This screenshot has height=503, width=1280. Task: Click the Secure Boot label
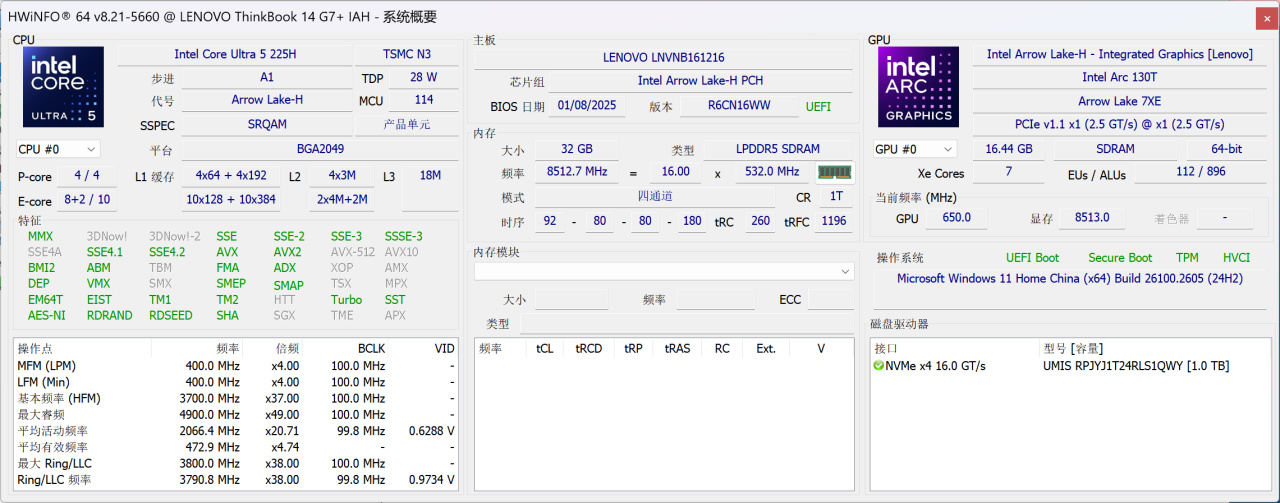[1120, 258]
